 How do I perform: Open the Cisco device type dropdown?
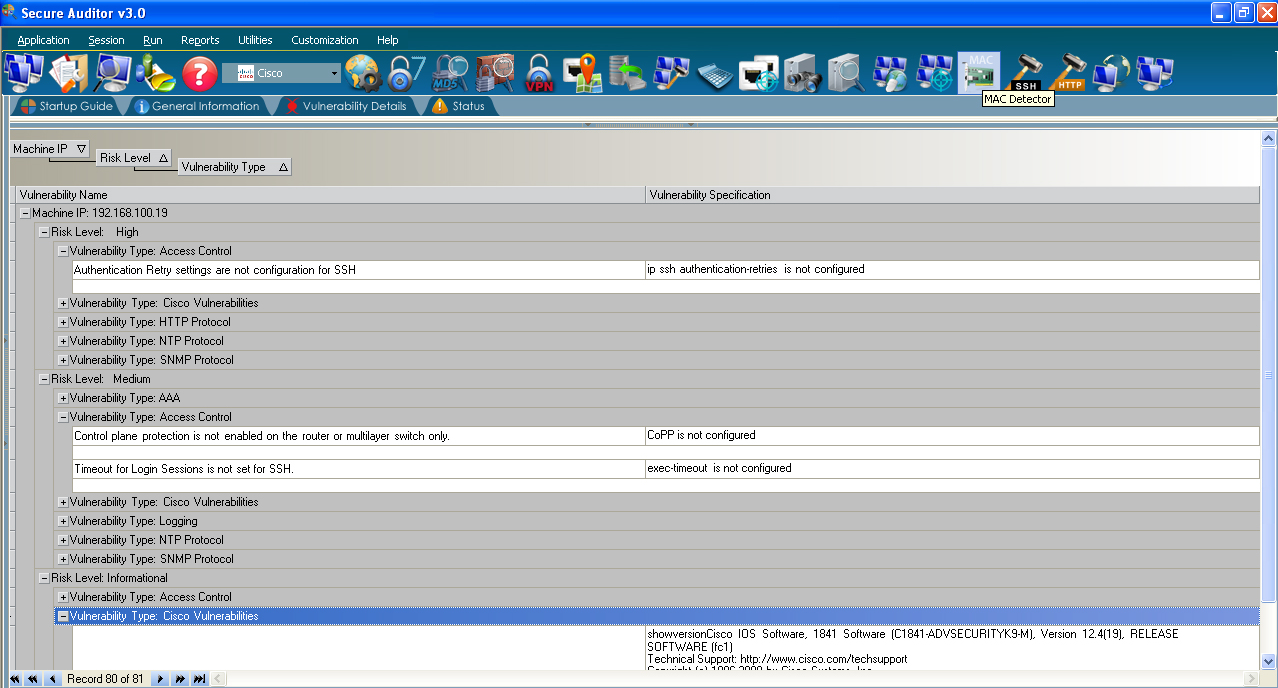pos(283,73)
